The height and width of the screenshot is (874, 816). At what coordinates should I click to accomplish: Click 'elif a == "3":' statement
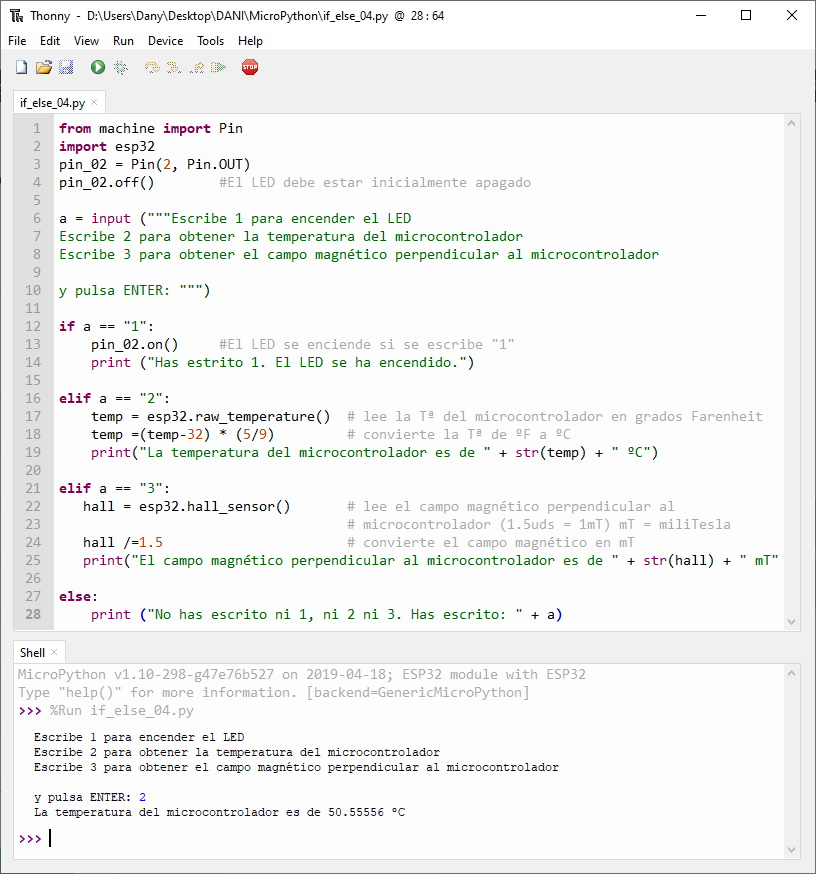(x=114, y=488)
